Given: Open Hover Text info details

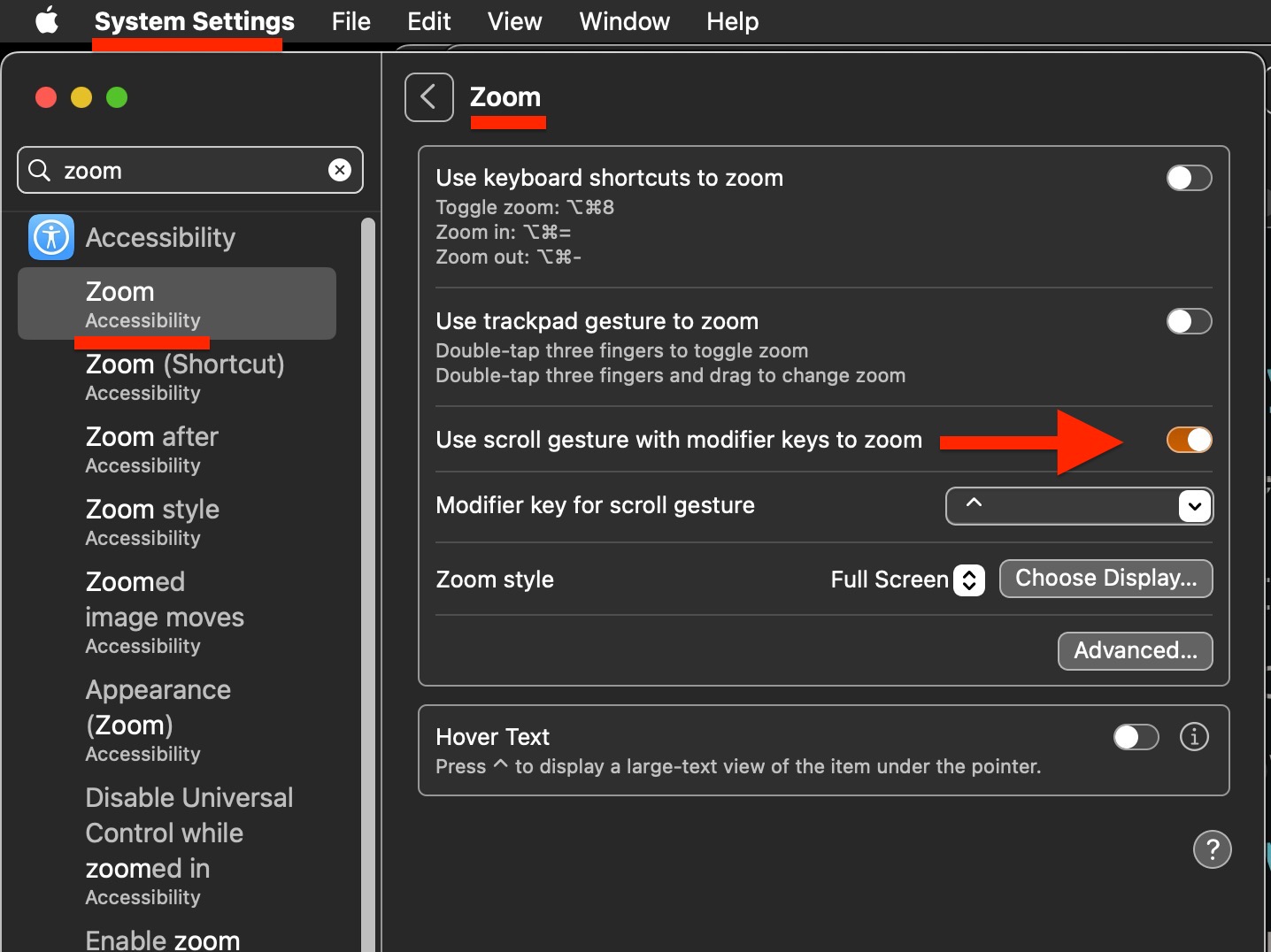Looking at the screenshot, I should [1194, 736].
